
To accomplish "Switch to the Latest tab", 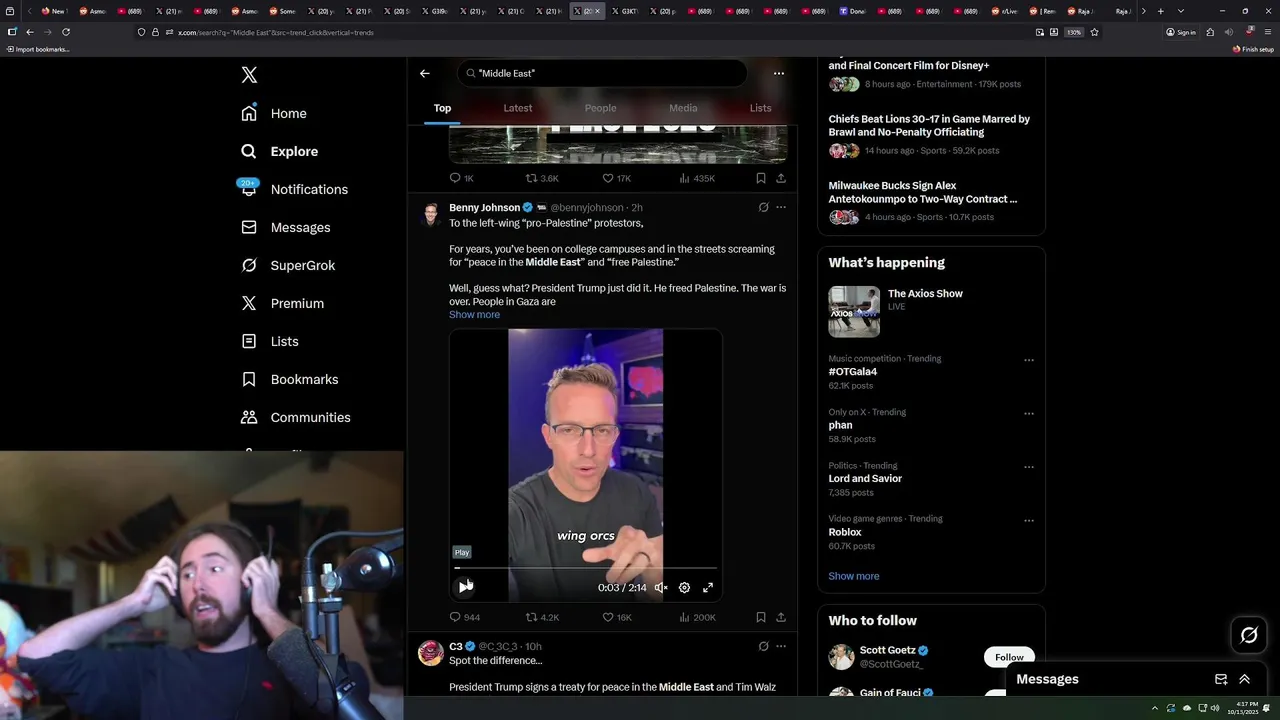I will tap(518, 108).
